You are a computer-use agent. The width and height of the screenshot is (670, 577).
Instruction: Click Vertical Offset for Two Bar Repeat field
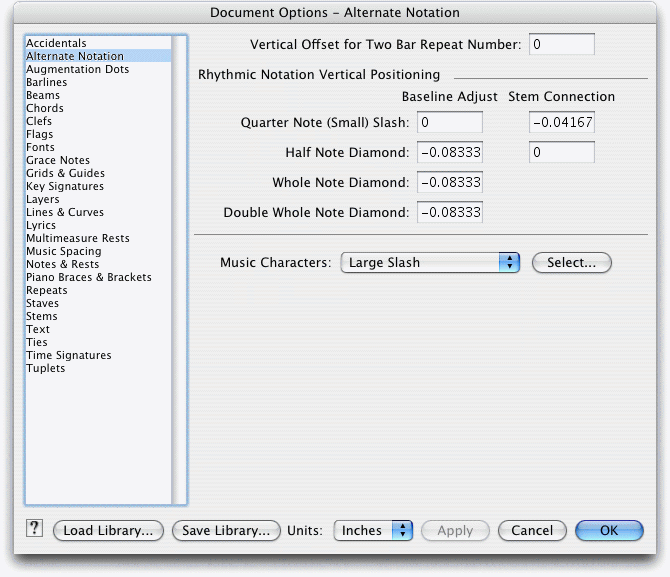(561, 44)
